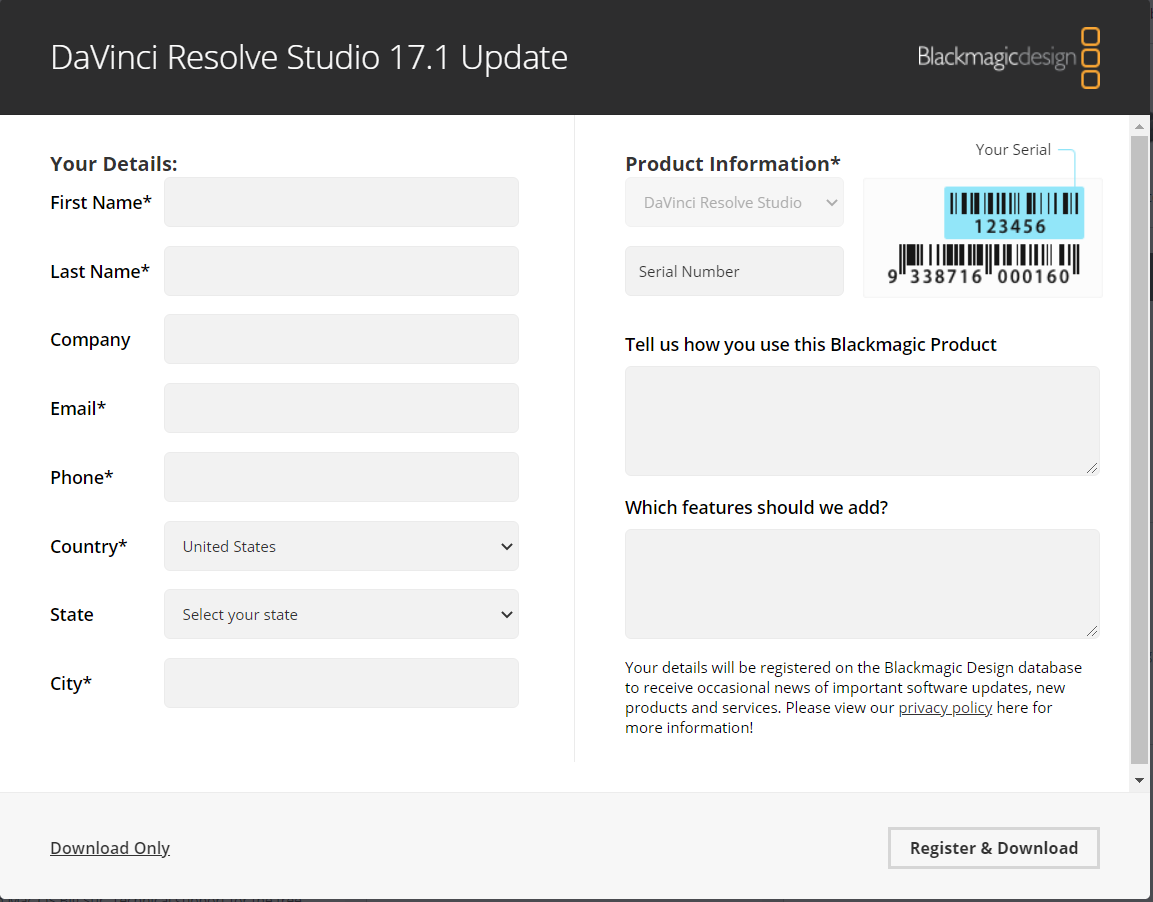Open the Select your state dropdown
Viewport: 1153px width, 902px height.
(341, 615)
